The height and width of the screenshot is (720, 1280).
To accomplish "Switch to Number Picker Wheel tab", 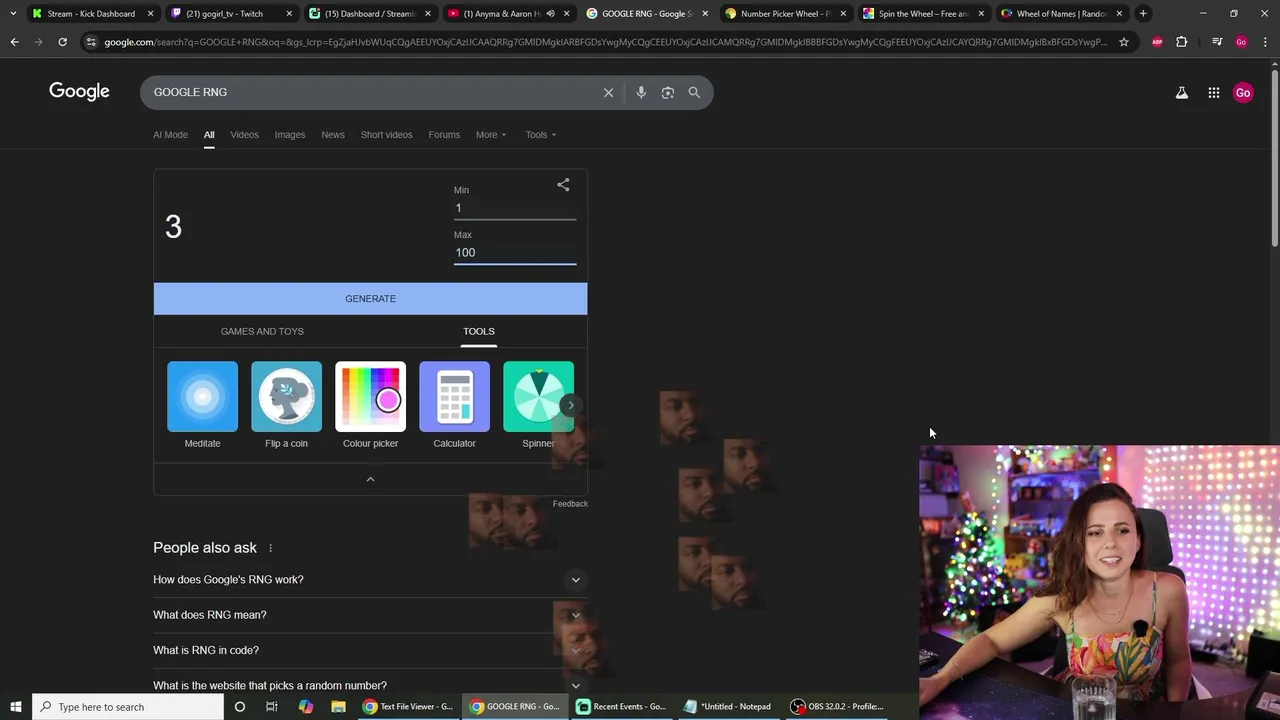I will click(x=785, y=13).
